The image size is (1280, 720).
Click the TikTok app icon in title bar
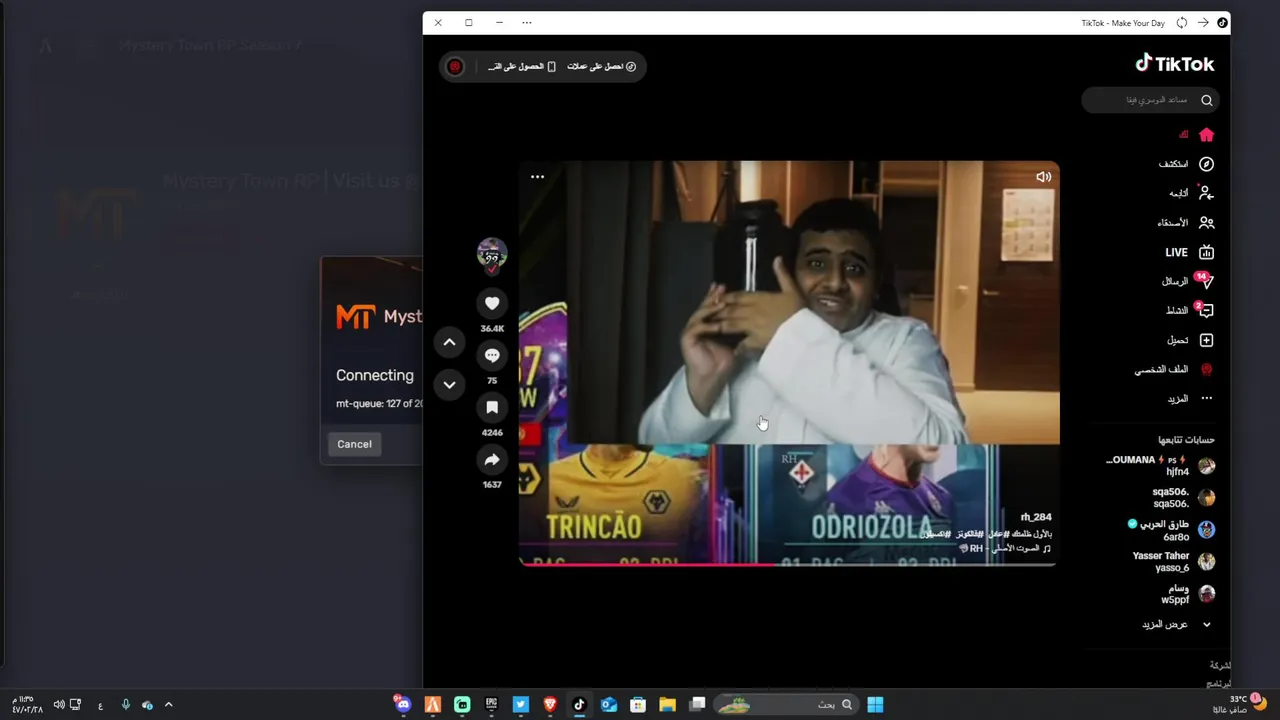pyautogui.click(x=1222, y=23)
